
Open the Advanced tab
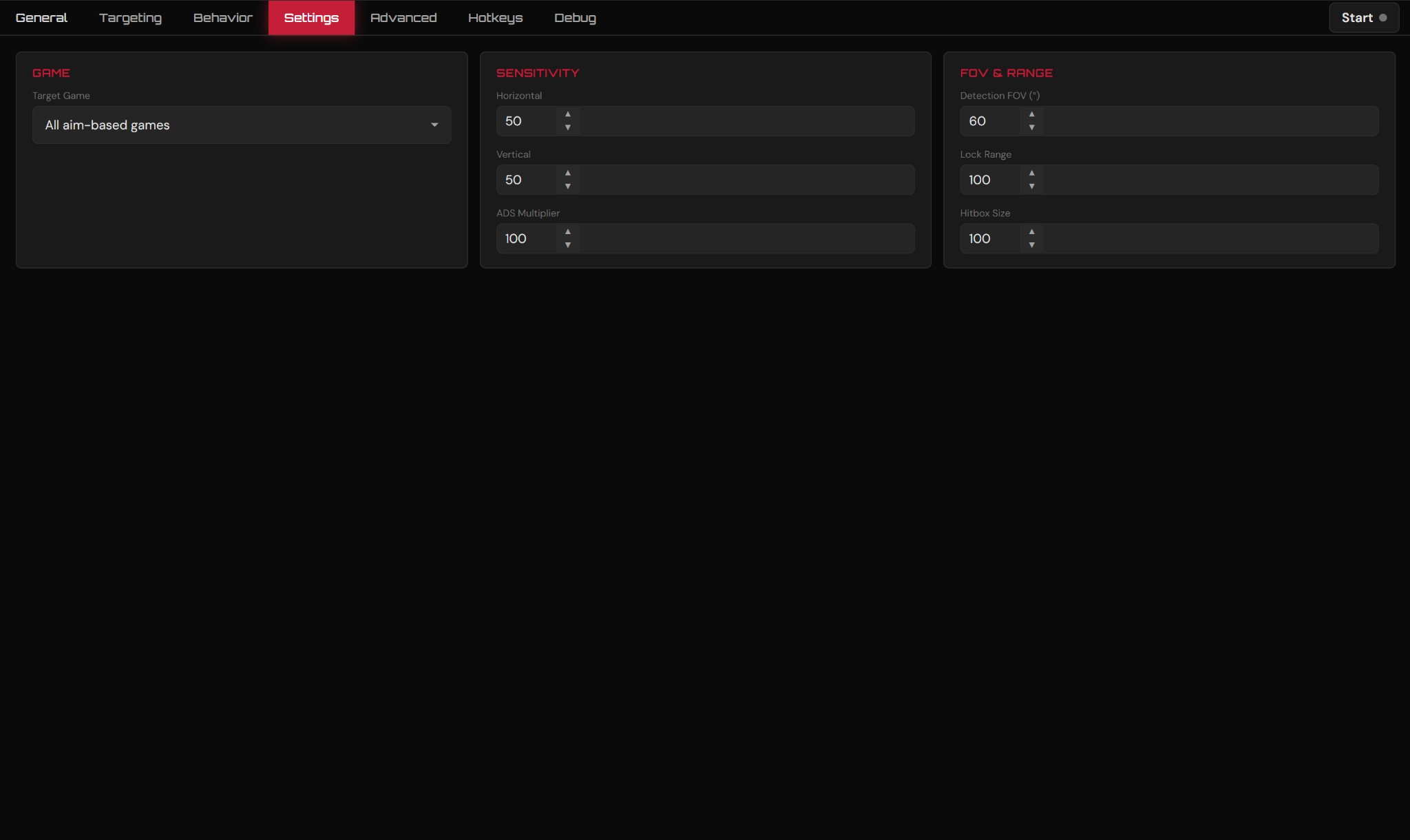pyautogui.click(x=403, y=17)
